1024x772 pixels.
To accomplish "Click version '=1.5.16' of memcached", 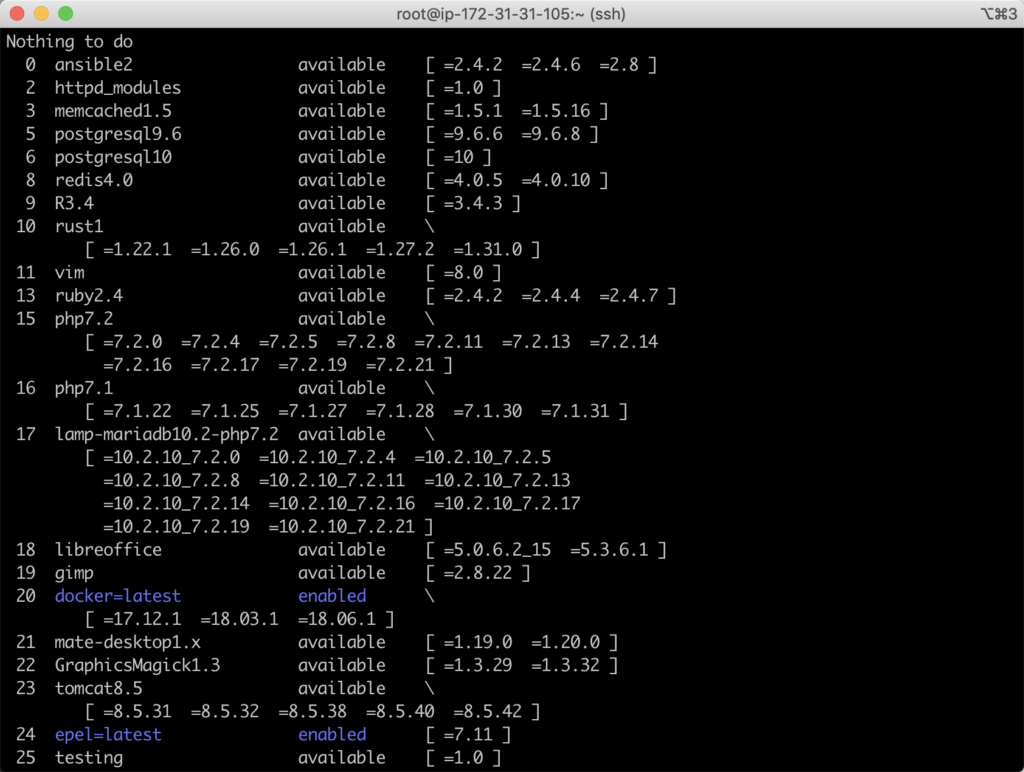I will pos(556,111).
